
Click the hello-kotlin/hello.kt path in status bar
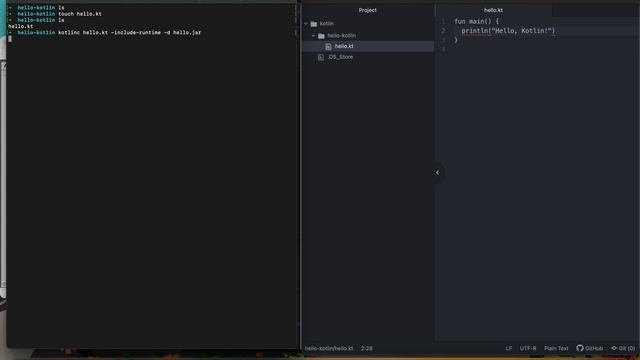329,348
